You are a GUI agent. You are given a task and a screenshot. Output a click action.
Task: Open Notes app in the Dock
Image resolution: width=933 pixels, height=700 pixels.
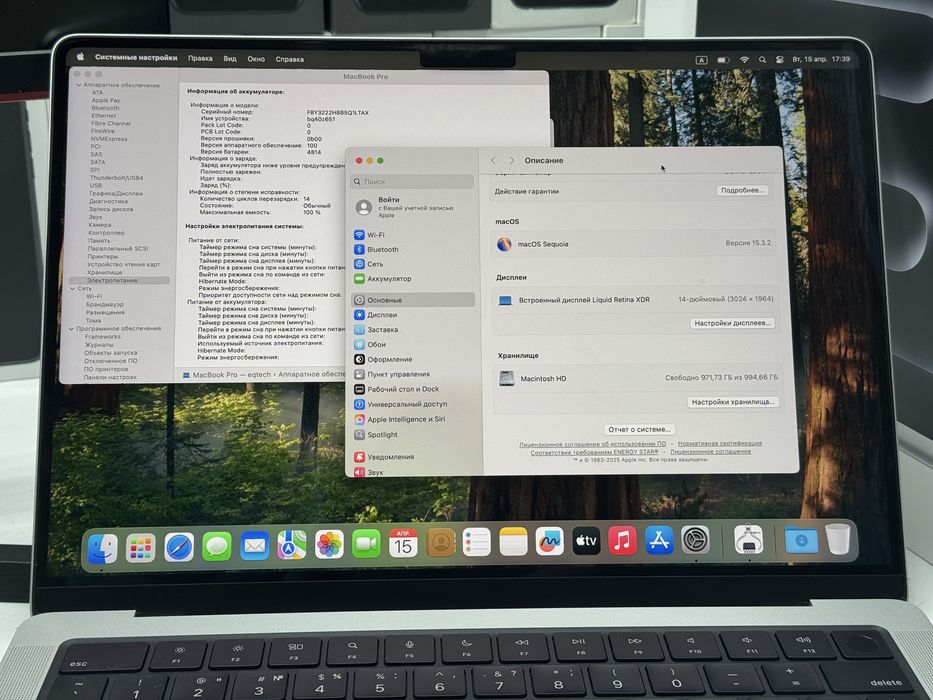pos(513,542)
